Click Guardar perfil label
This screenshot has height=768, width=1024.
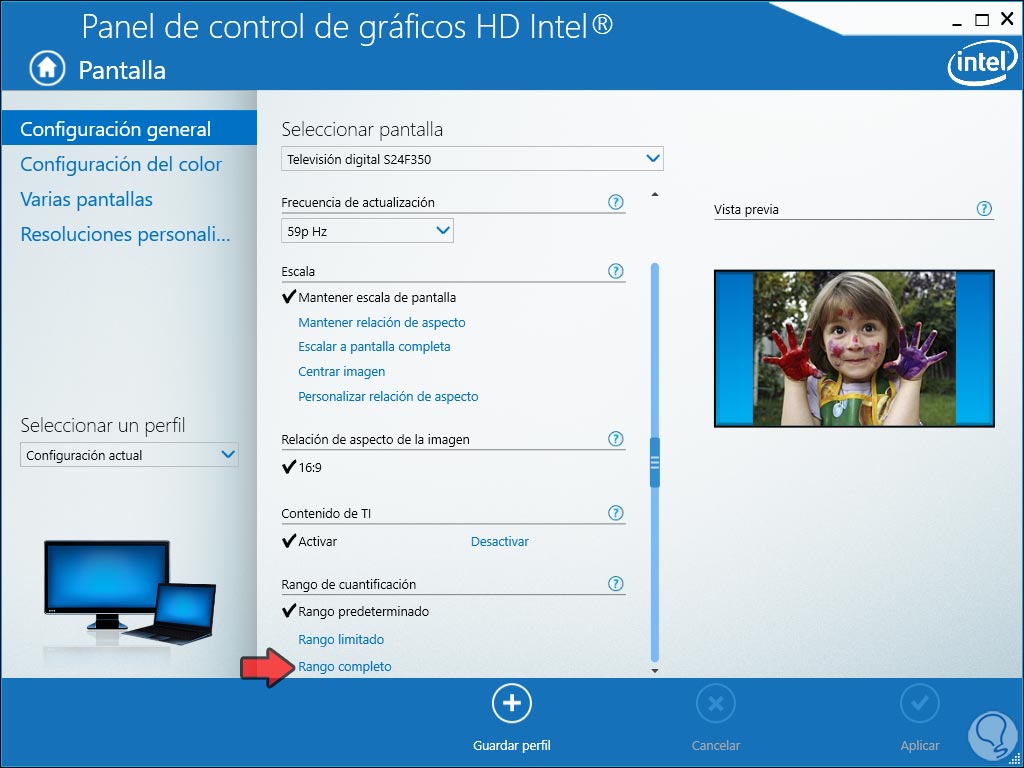pyautogui.click(x=512, y=745)
